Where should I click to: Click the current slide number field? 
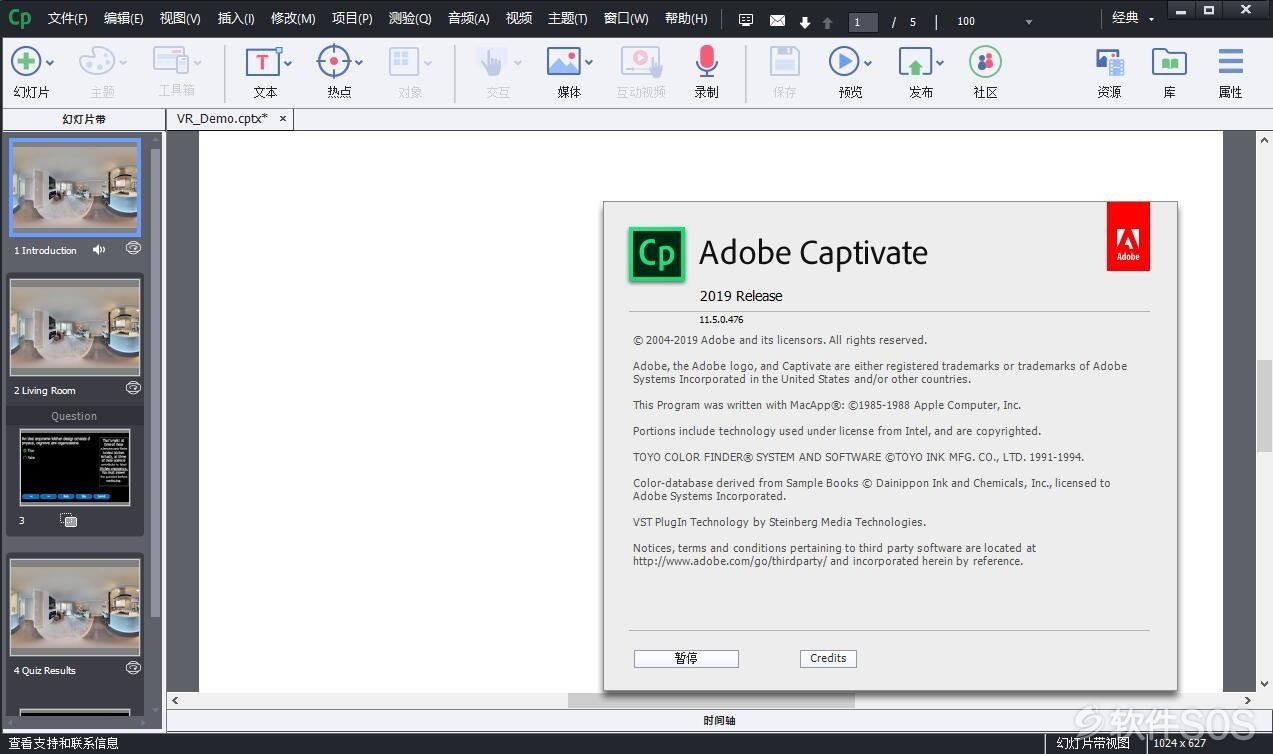[862, 22]
